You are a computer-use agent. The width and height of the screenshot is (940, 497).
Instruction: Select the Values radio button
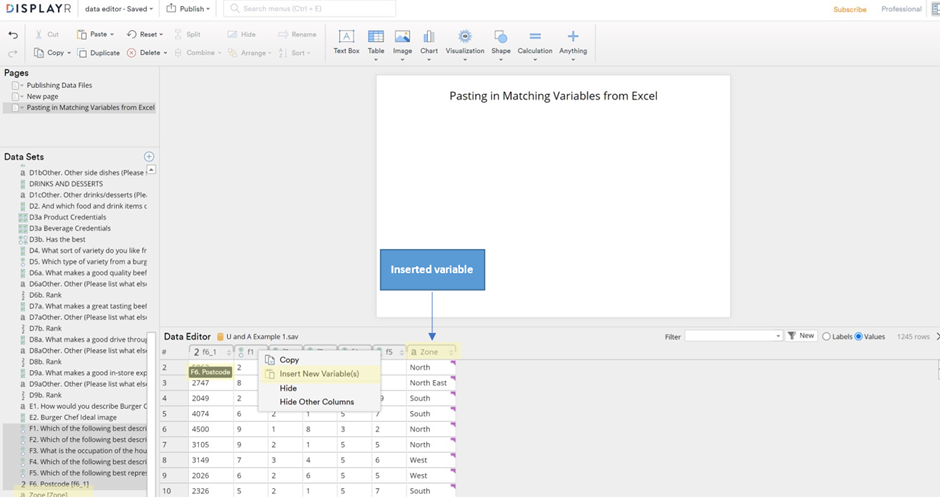point(858,336)
